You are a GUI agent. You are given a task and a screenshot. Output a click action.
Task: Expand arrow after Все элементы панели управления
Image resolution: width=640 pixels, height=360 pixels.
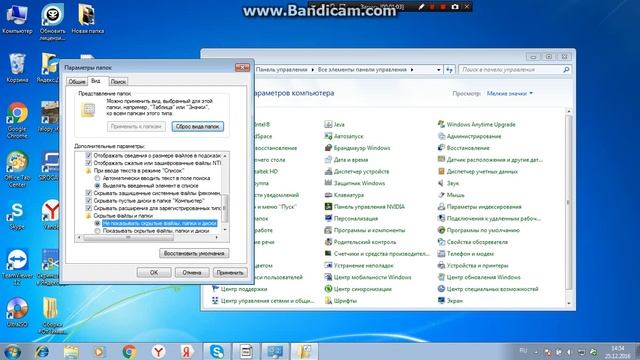(412, 70)
